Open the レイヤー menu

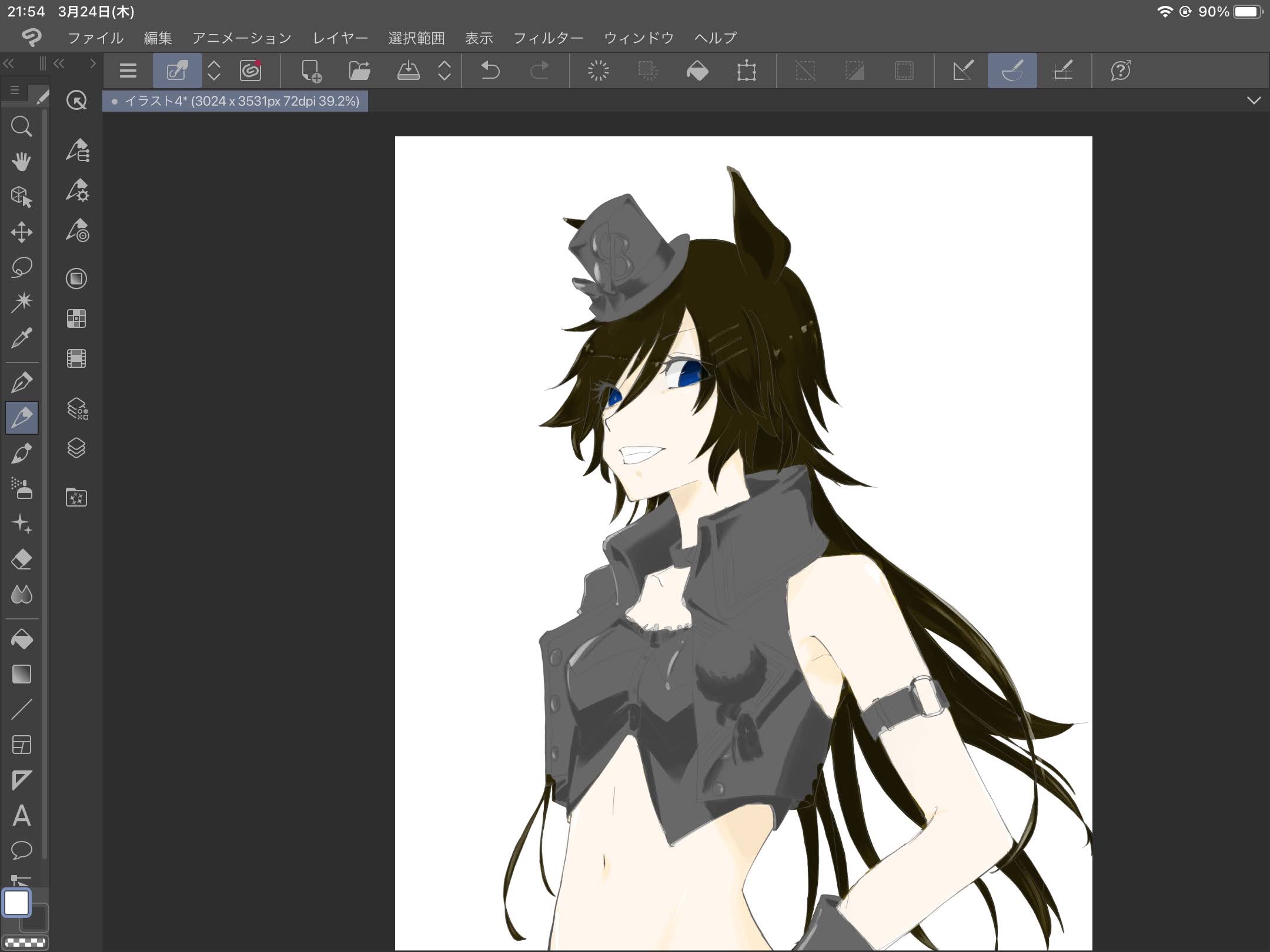click(340, 38)
